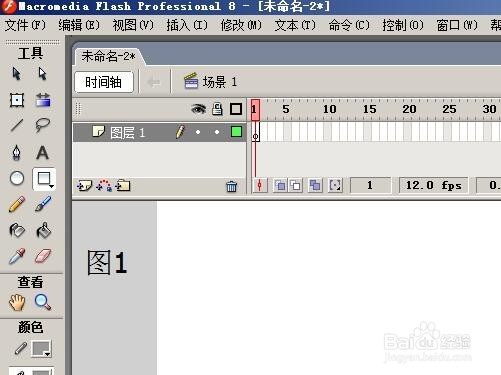
Task: Select the Selection arrow tool
Action: [x=16, y=74]
